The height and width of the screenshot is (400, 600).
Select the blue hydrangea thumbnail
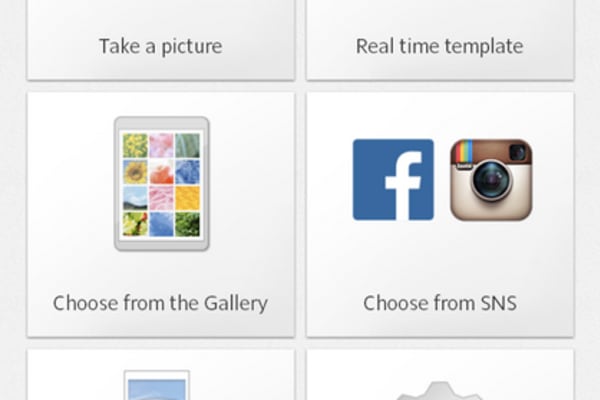click(188, 172)
